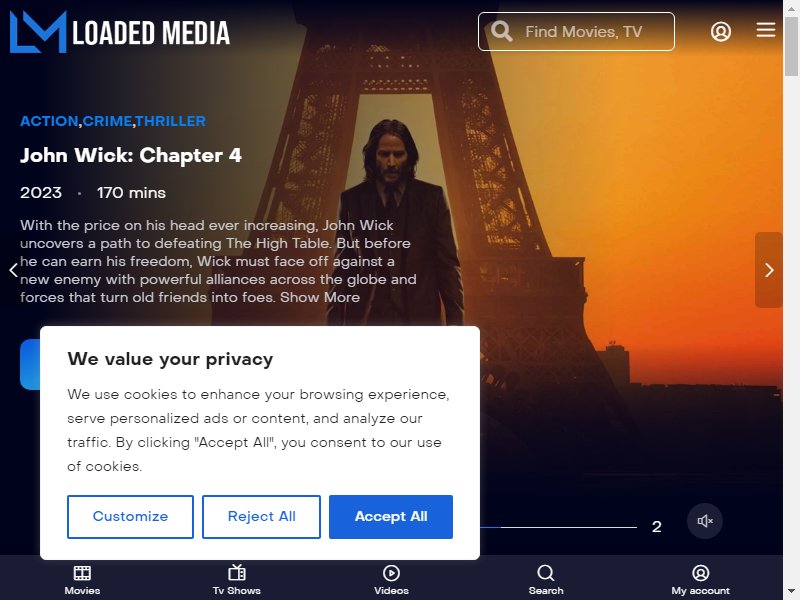Viewport: 800px width, 600px height.
Task: Open Search in the bottom navigation
Action: click(x=546, y=580)
